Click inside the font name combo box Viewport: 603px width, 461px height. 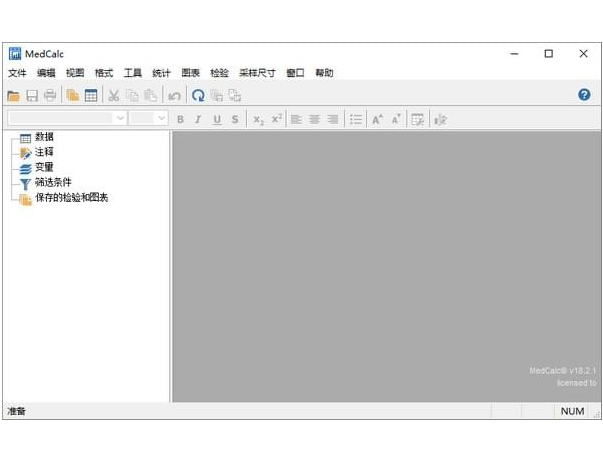click(62, 118)
